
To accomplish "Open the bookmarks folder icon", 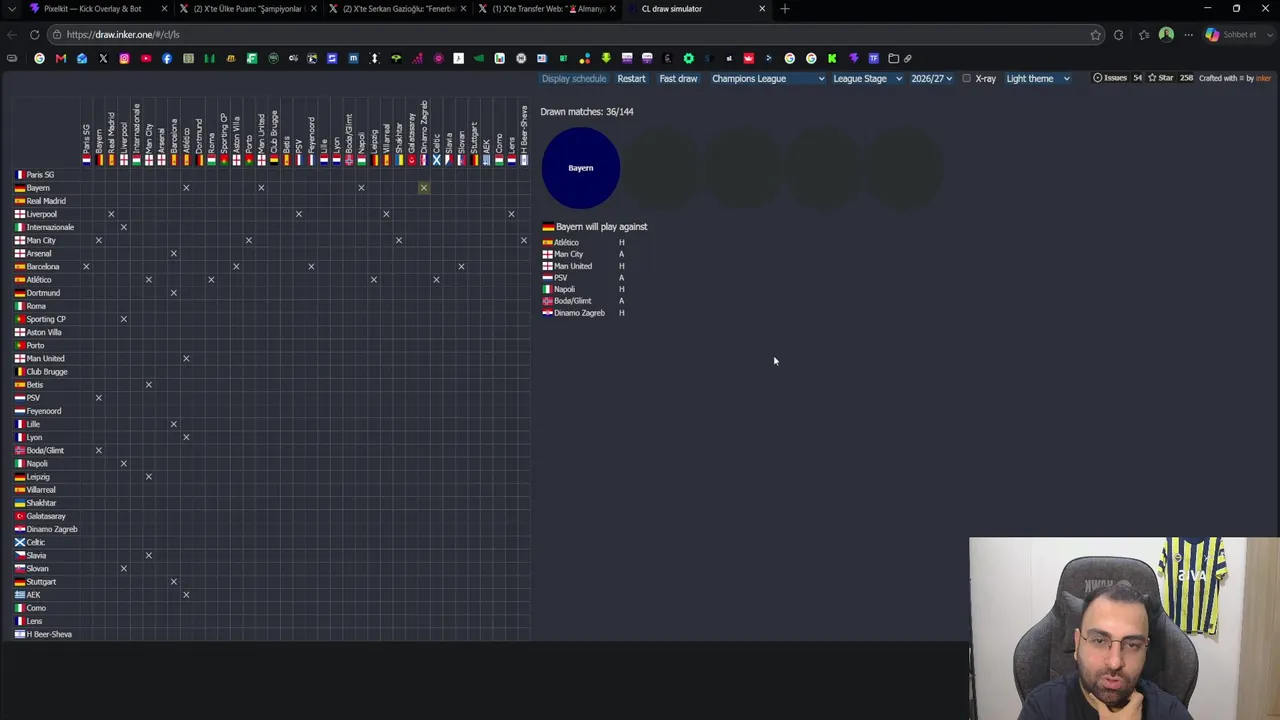I will point(894,58).
